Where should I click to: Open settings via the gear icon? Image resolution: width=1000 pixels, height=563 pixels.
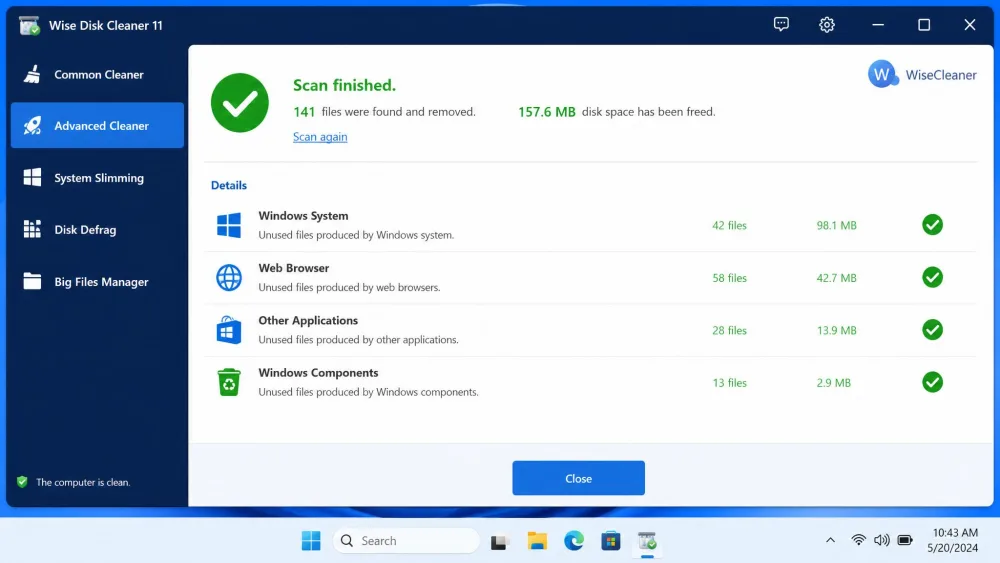pyautogui.click(x=827, y=25)
